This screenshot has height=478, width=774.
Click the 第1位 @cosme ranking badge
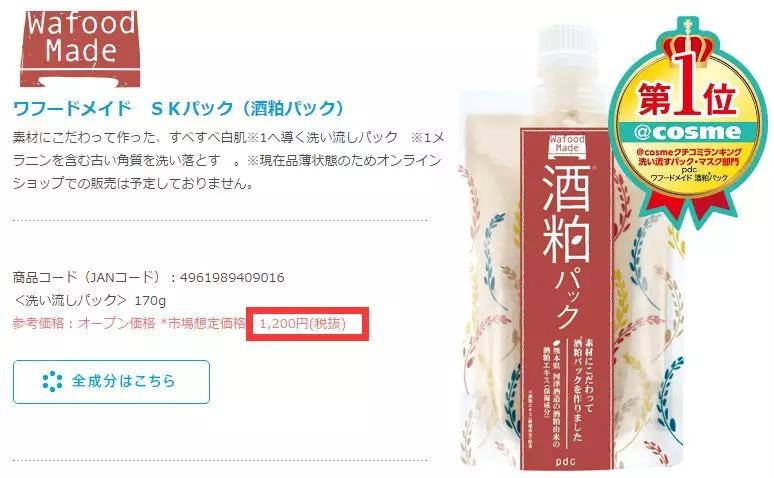[688, 120]
